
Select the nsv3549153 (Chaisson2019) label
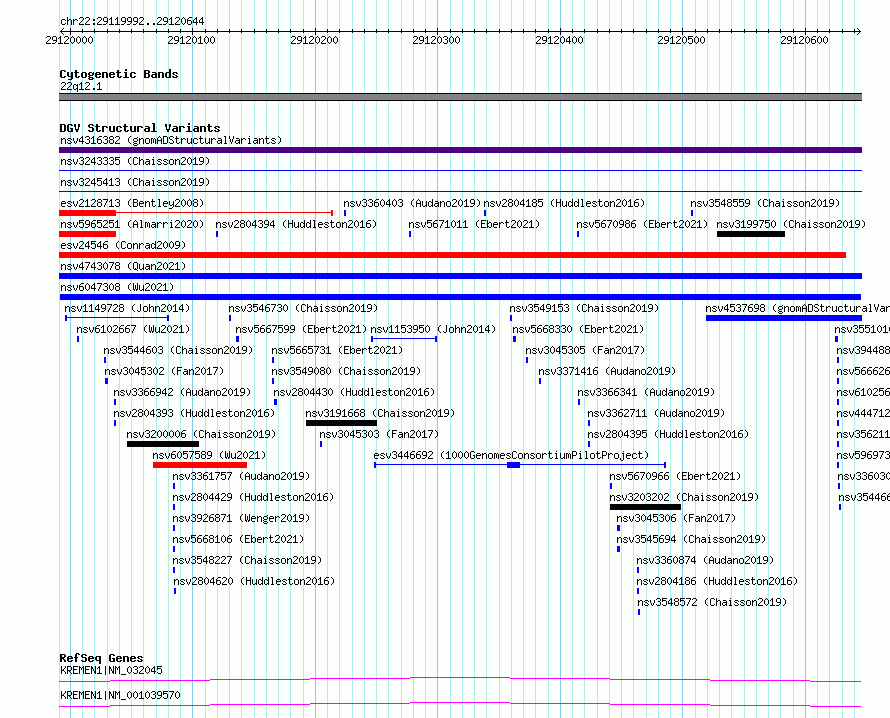point(584,308)
